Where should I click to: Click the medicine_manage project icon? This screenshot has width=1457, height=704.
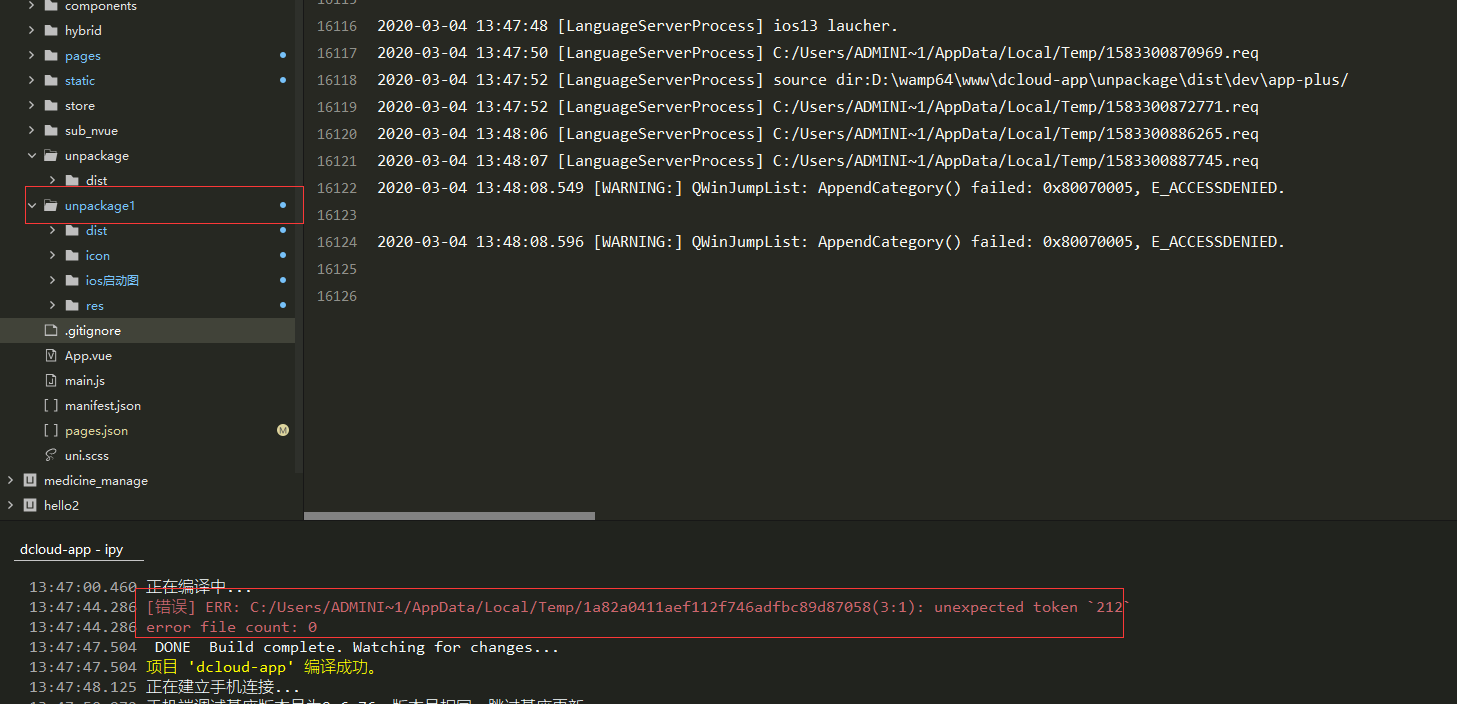point(30,481)
